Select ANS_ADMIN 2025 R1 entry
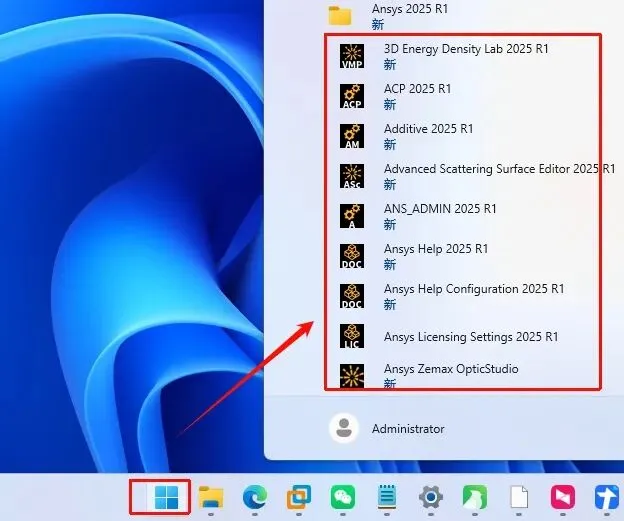The height and width of the screenshot is (521, 624). [440, 209]
